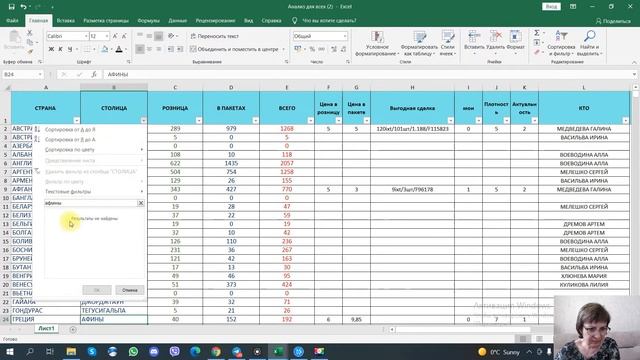Click the increase decimal icon

(x=334, y=49)
